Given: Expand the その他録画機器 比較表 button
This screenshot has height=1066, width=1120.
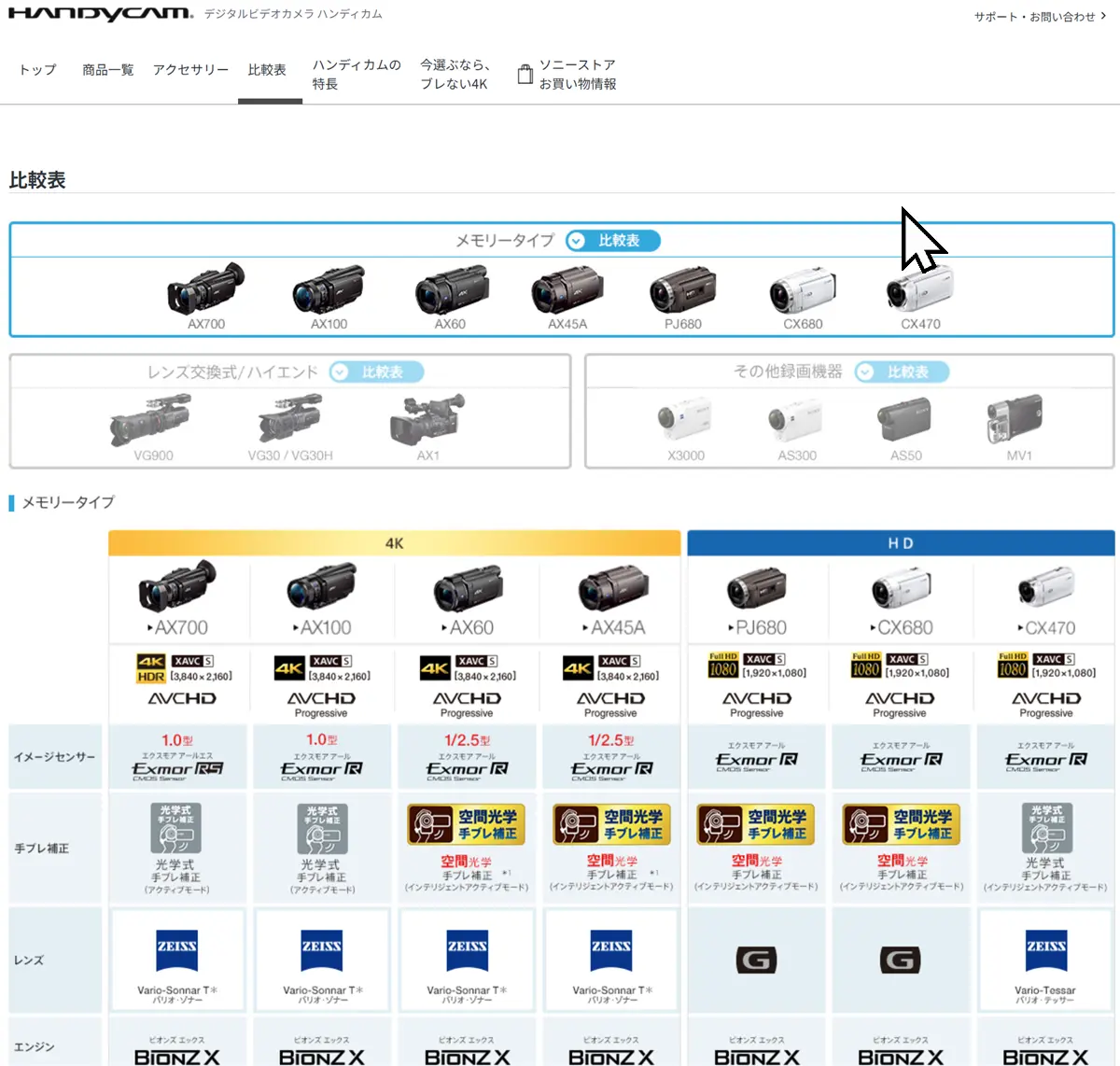Looking at the screenshot, I should 902,372.
